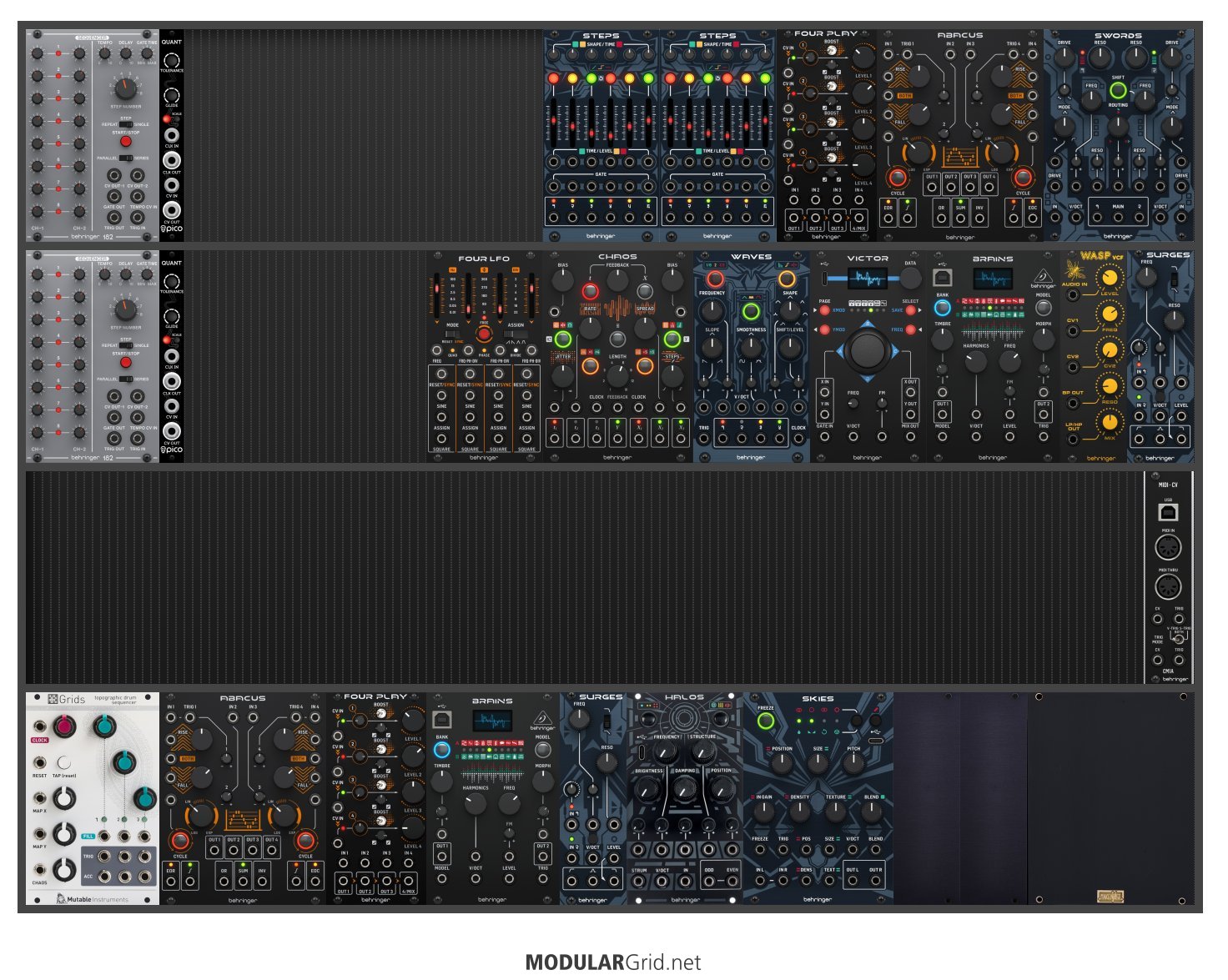The width and height of the screenshot is (1228, 980).
Task: Click the Main output jack on Swords
Action: click(1118, 219)
